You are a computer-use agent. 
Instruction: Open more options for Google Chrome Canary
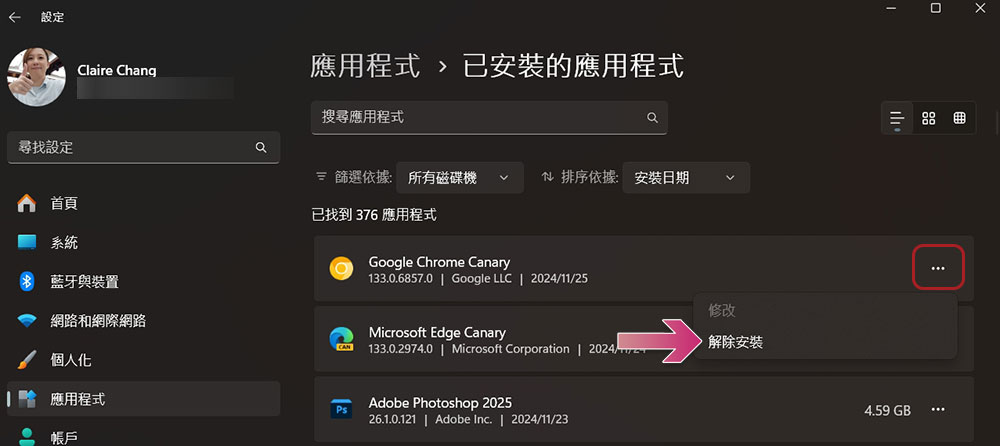click(938, 269)
